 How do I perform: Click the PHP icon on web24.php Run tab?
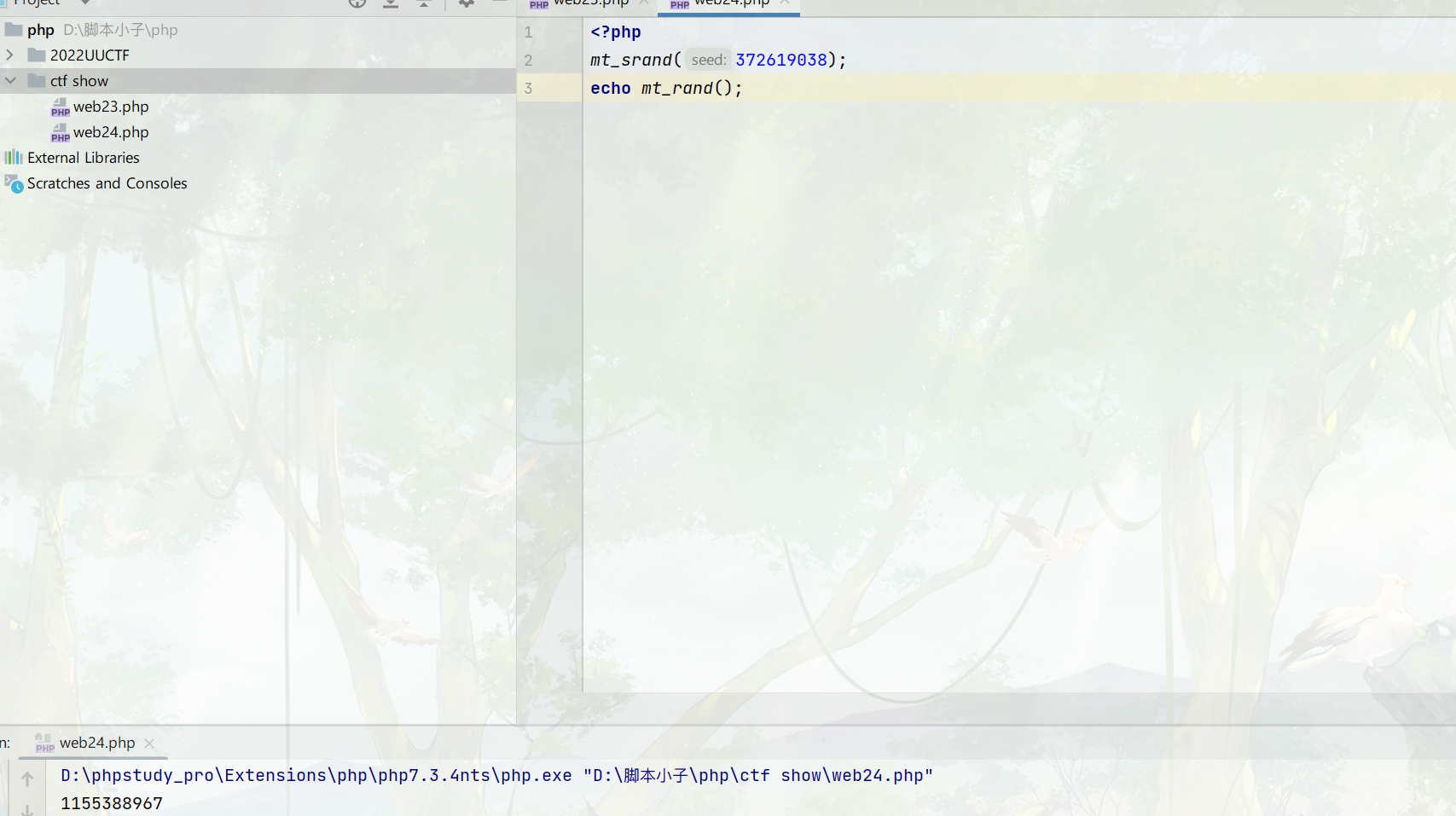(44, 744)
